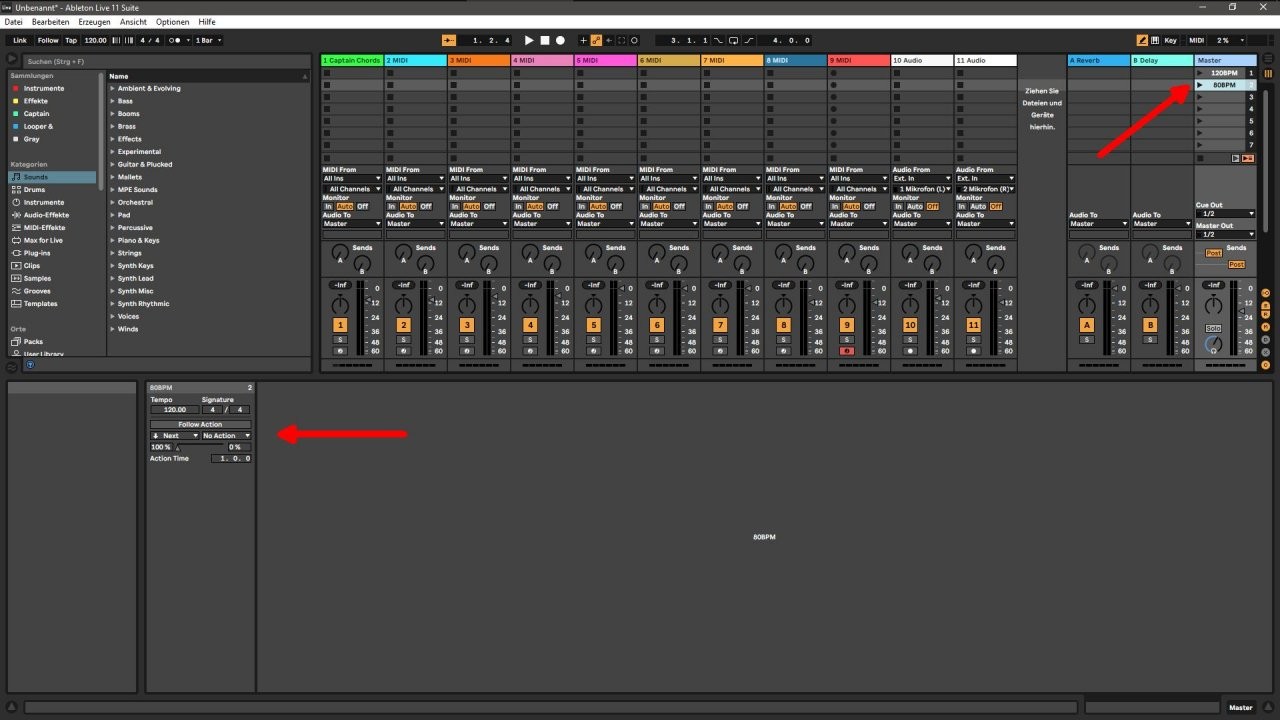Click the Clips category in browser
Image resolution: width=1280 pixels, height=720 pixels.
coord(32,266)
